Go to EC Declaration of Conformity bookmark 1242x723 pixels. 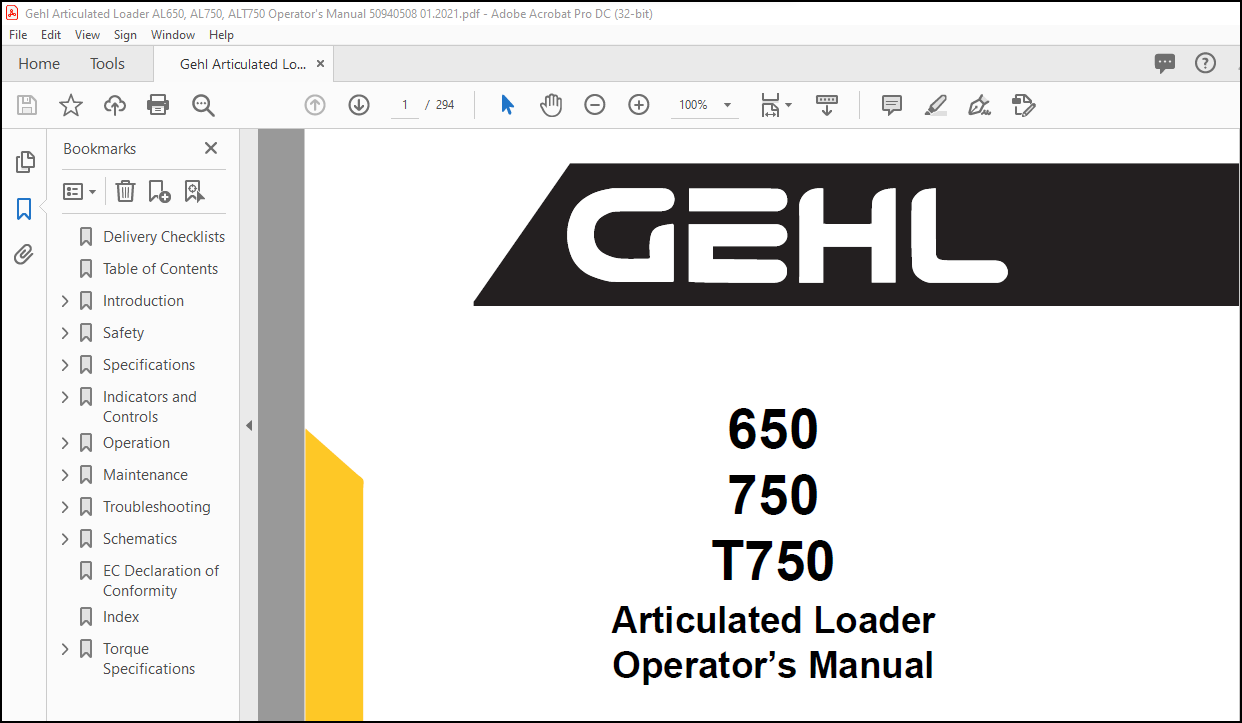click(161, 581)
